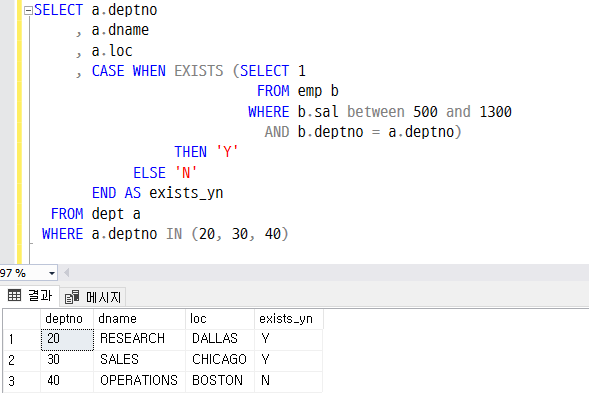This screenshot has height=398, width=589.
Task: Open the 97 % zoom dropdown
Action: click(52, 273)
